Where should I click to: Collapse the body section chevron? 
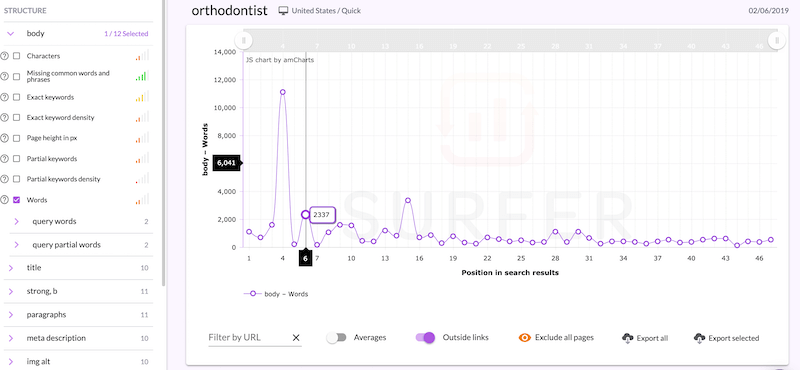(10, 34)
